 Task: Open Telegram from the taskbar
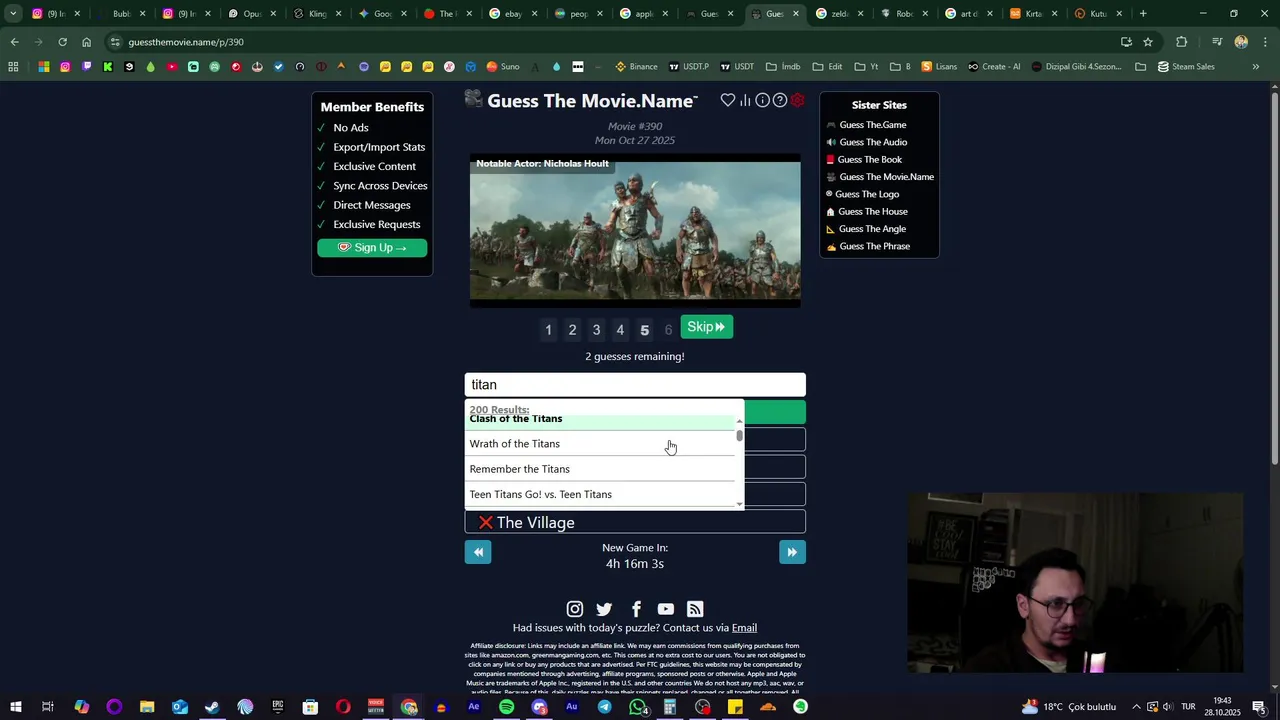coord(605,707)
